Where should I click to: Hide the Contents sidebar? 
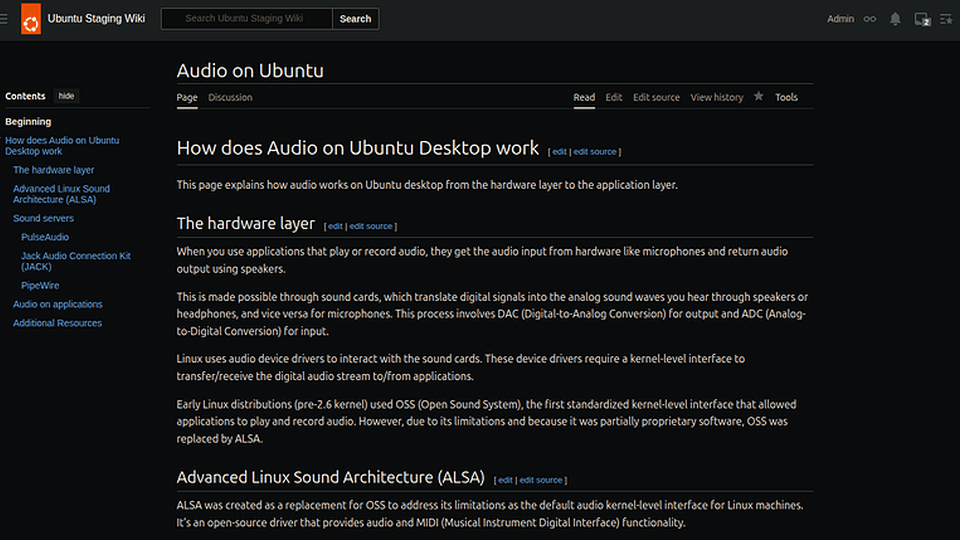[66, 96]
